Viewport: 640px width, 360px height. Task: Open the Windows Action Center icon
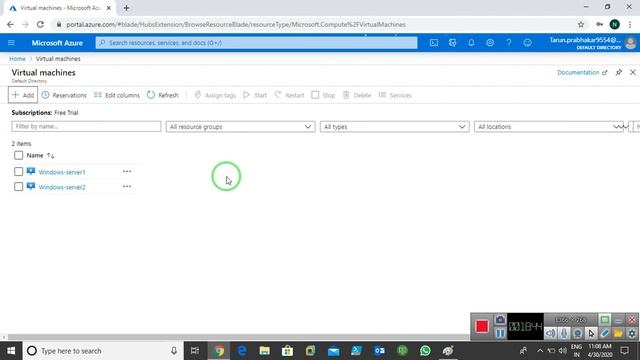[x=624, y=351]
